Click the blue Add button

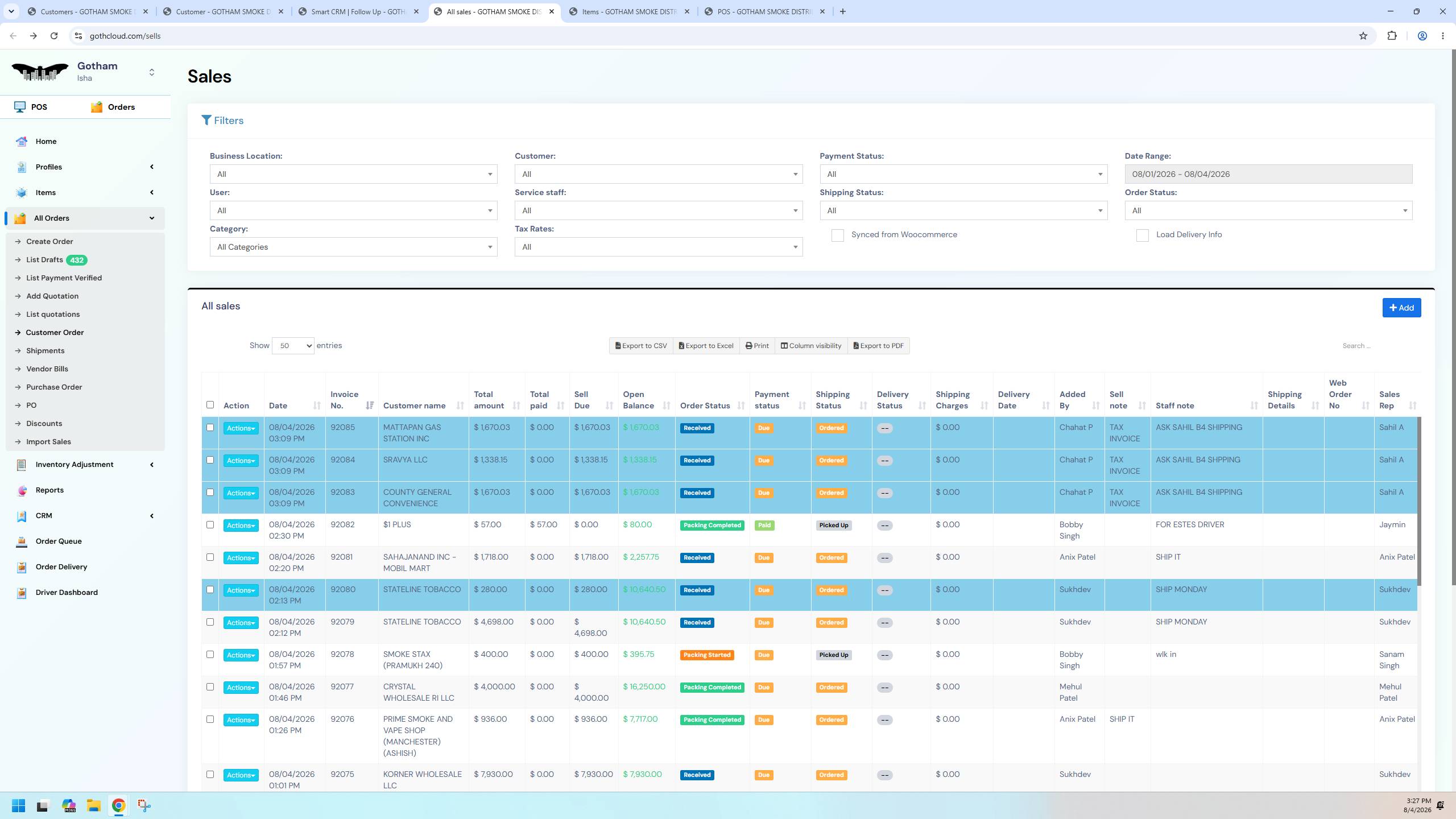tap(1401, 308)
